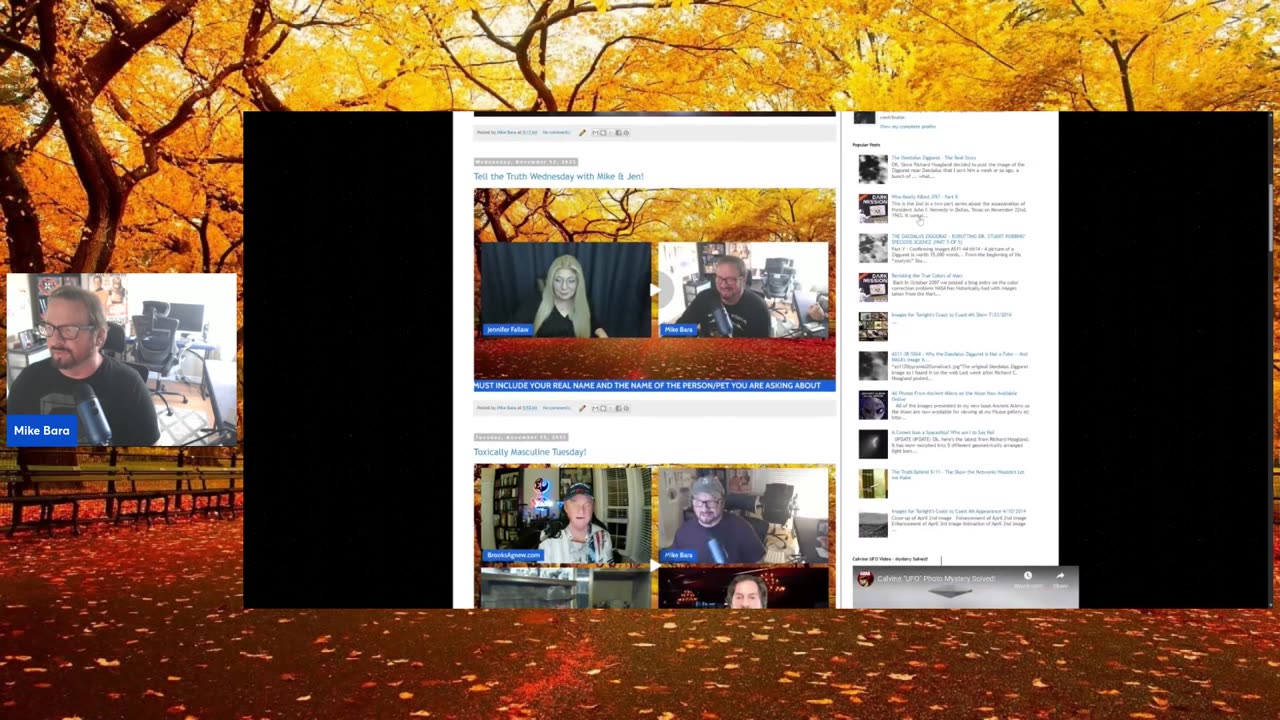1280x720 pixels.
Task: Click the "Popular Posts" sidebar heading
Action: pyautogui.click(x=866, y=145)
